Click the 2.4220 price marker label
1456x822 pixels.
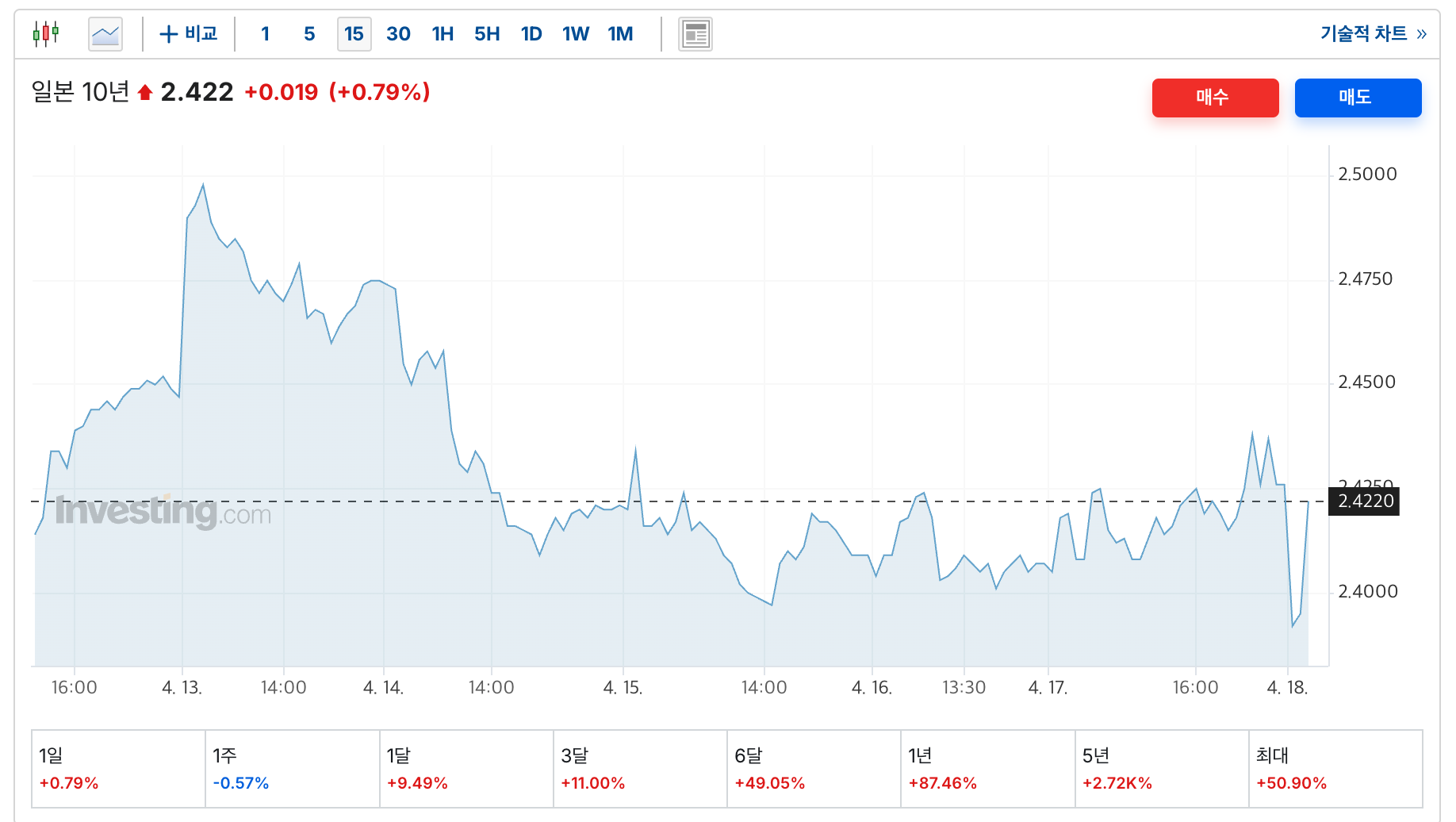pyautogui.click(x=1364, y=501)
